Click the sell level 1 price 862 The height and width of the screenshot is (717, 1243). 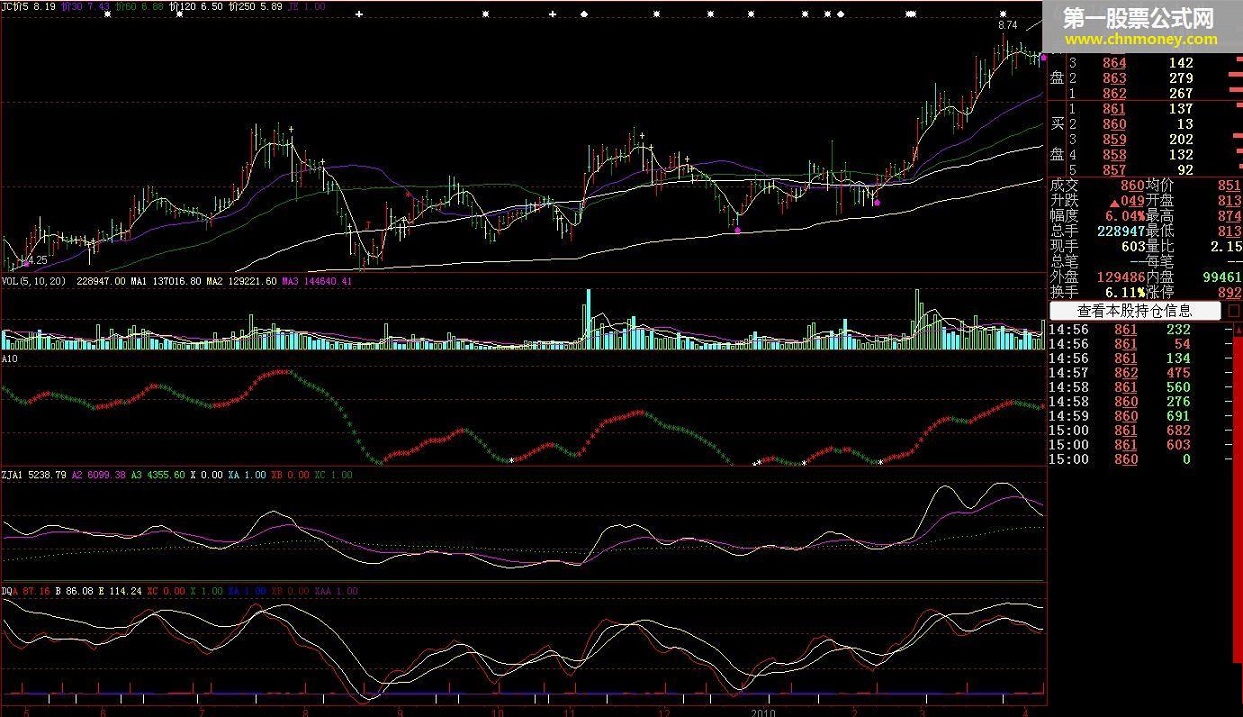tap(1114, 93)
